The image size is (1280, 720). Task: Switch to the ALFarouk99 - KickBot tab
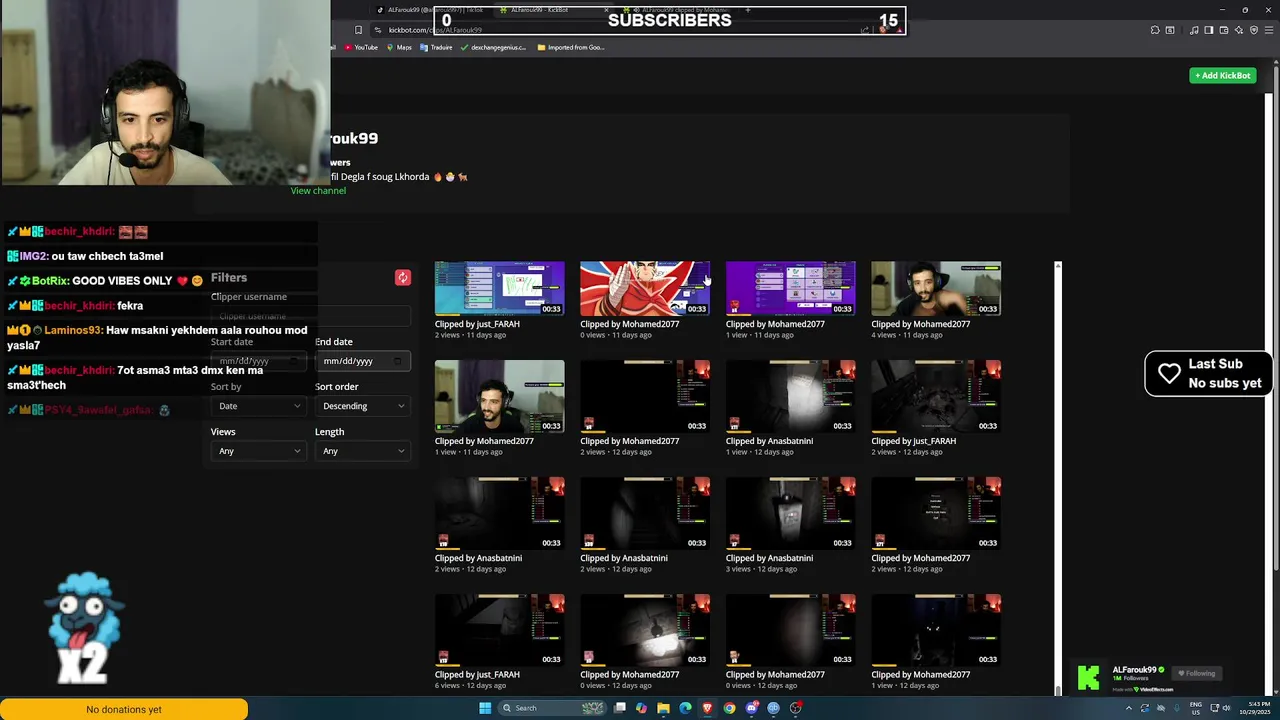552,10
